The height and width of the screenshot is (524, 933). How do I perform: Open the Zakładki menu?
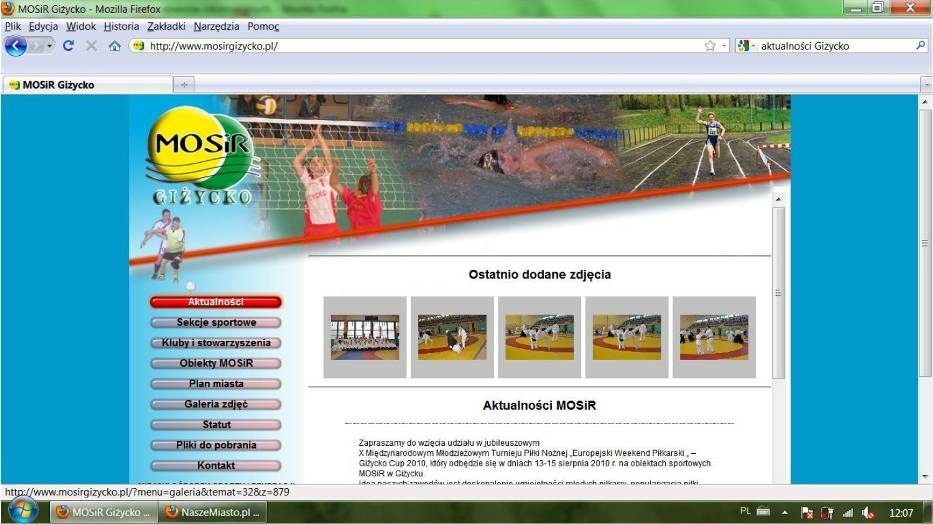pos(167,26)
